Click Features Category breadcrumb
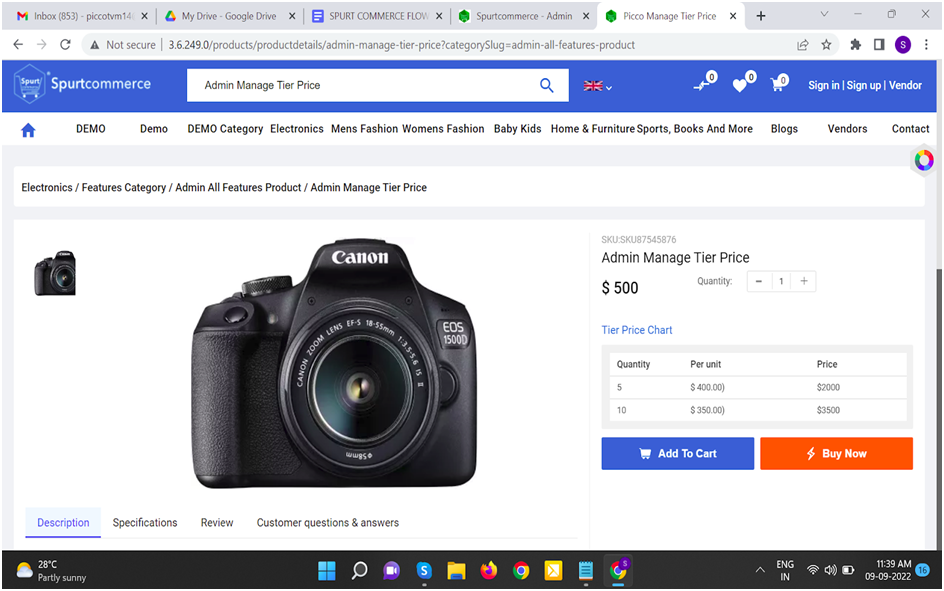 tap(123, 188)
